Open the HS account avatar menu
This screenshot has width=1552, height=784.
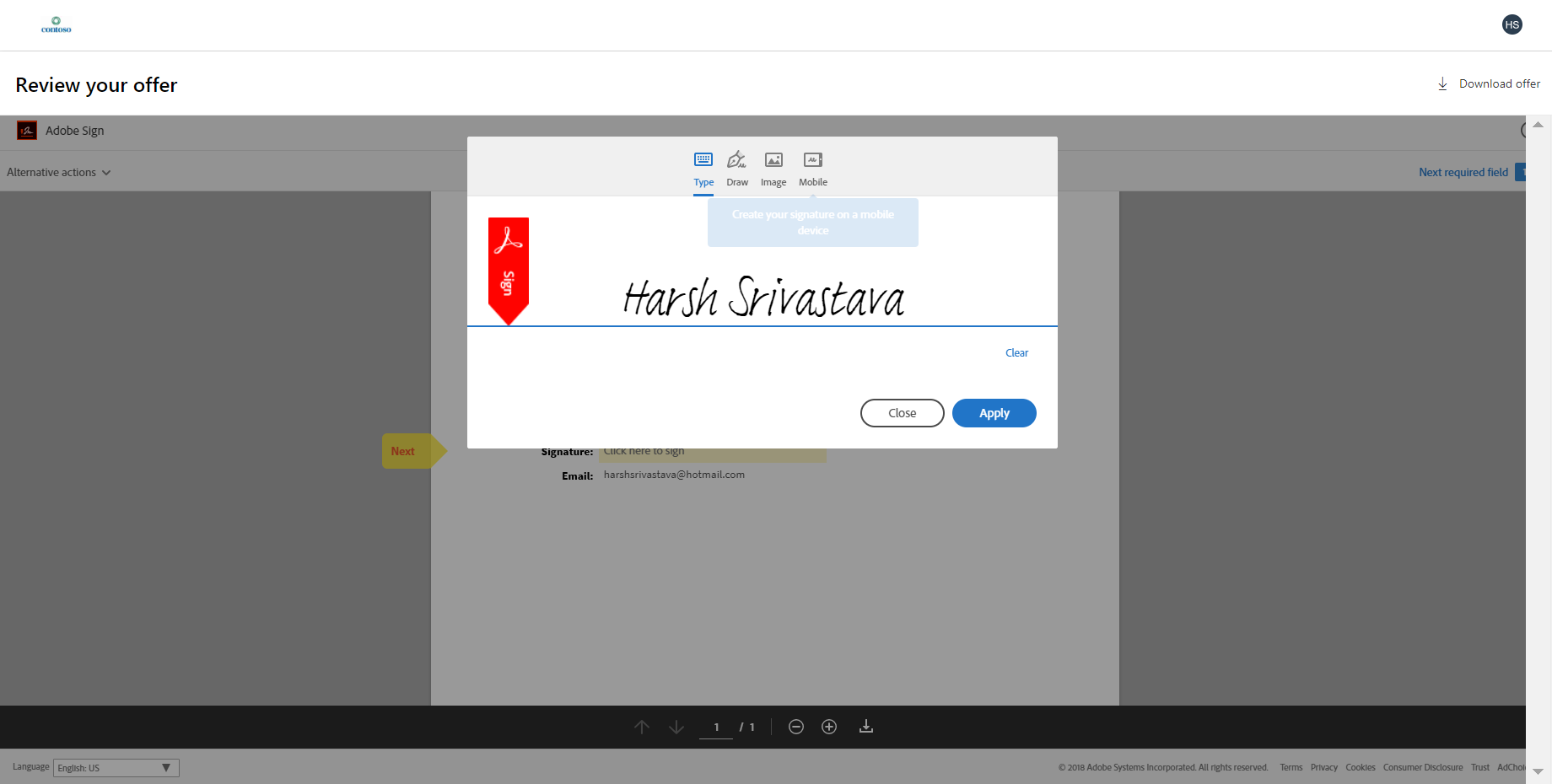tap(1512, 24)
